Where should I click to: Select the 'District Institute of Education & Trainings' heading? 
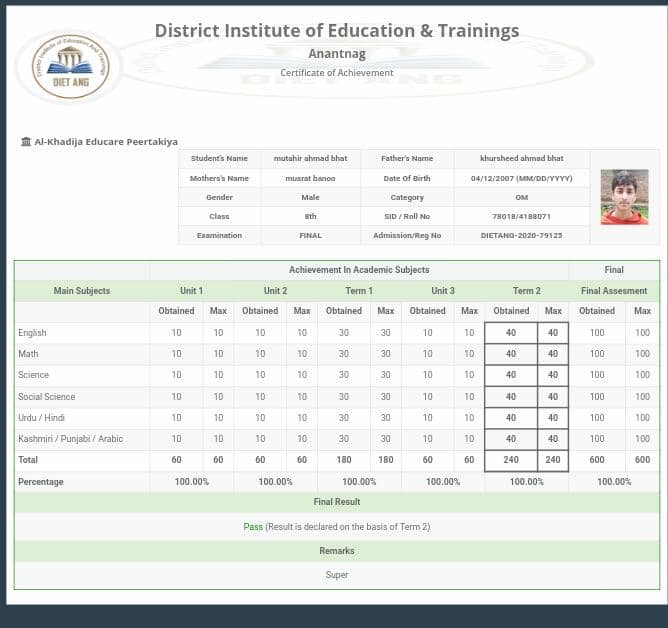point(337,31)
